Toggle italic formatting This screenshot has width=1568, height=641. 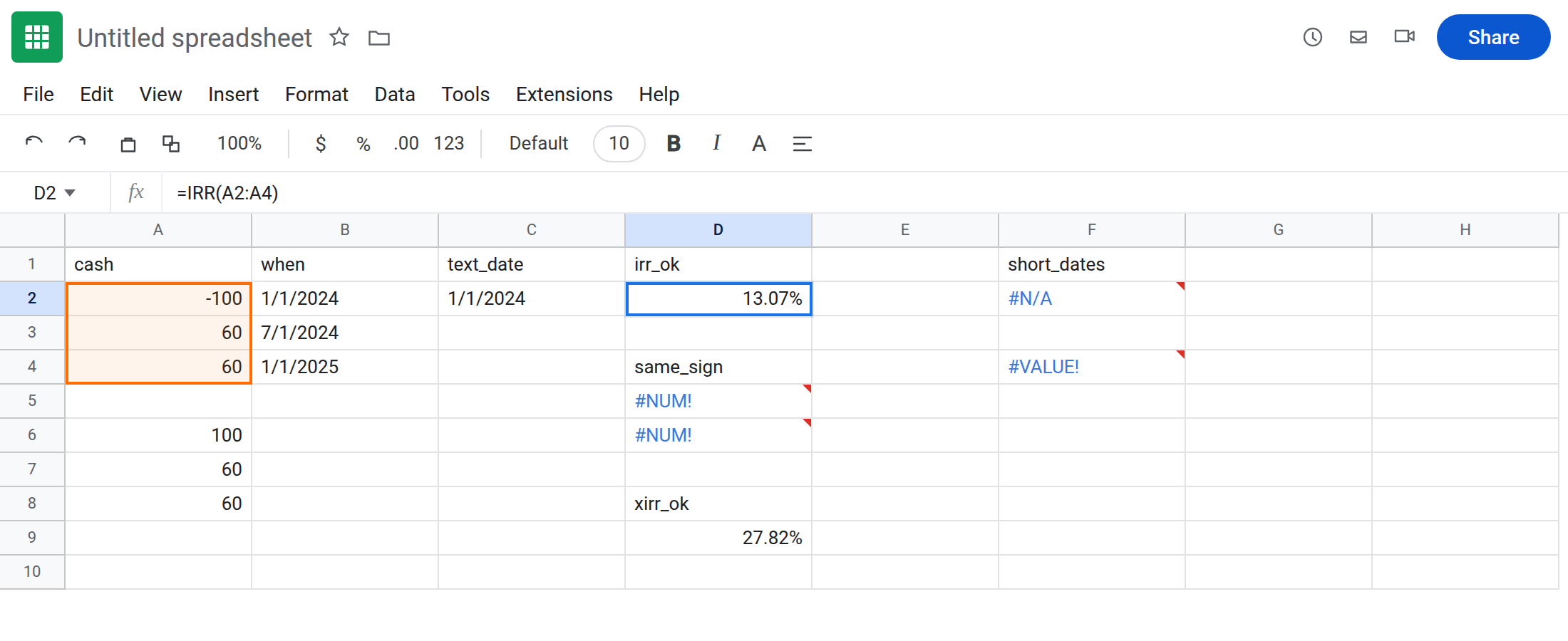(716, 143)
